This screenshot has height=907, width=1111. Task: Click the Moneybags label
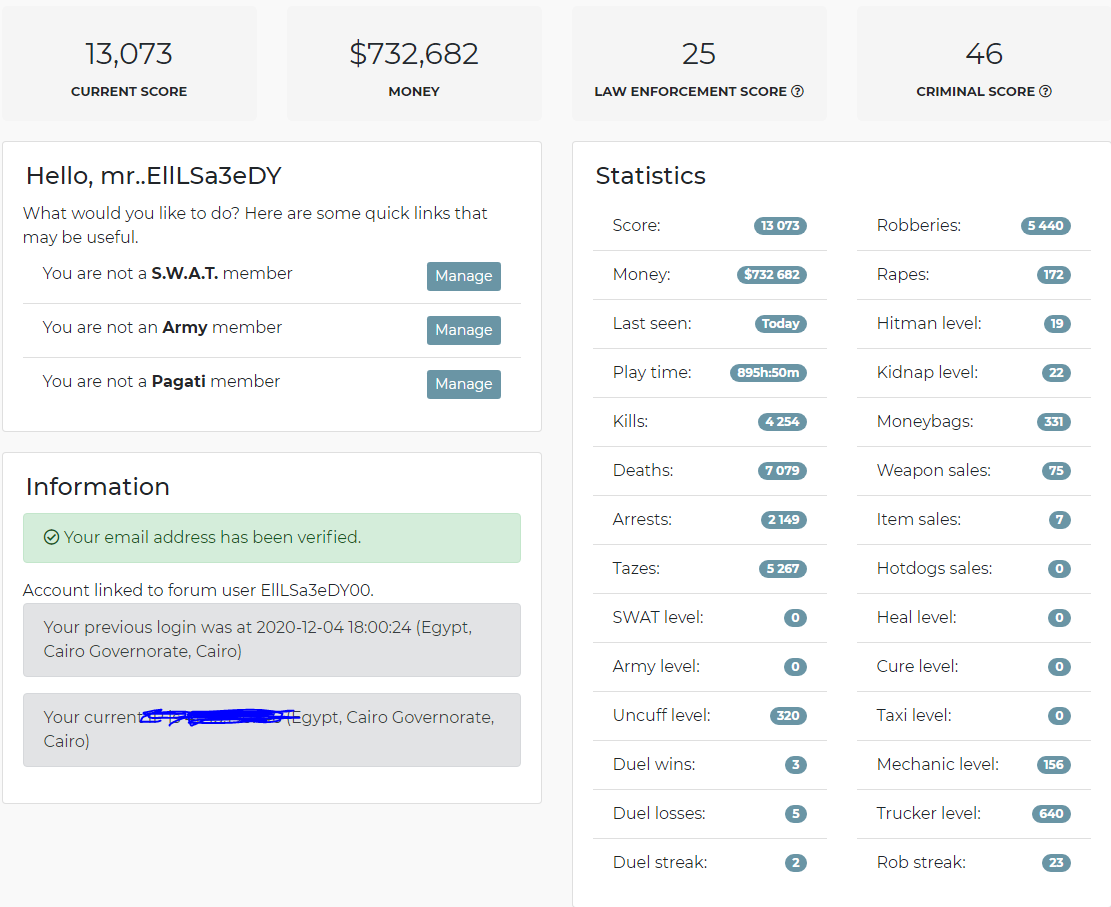(x=925, y=422)
